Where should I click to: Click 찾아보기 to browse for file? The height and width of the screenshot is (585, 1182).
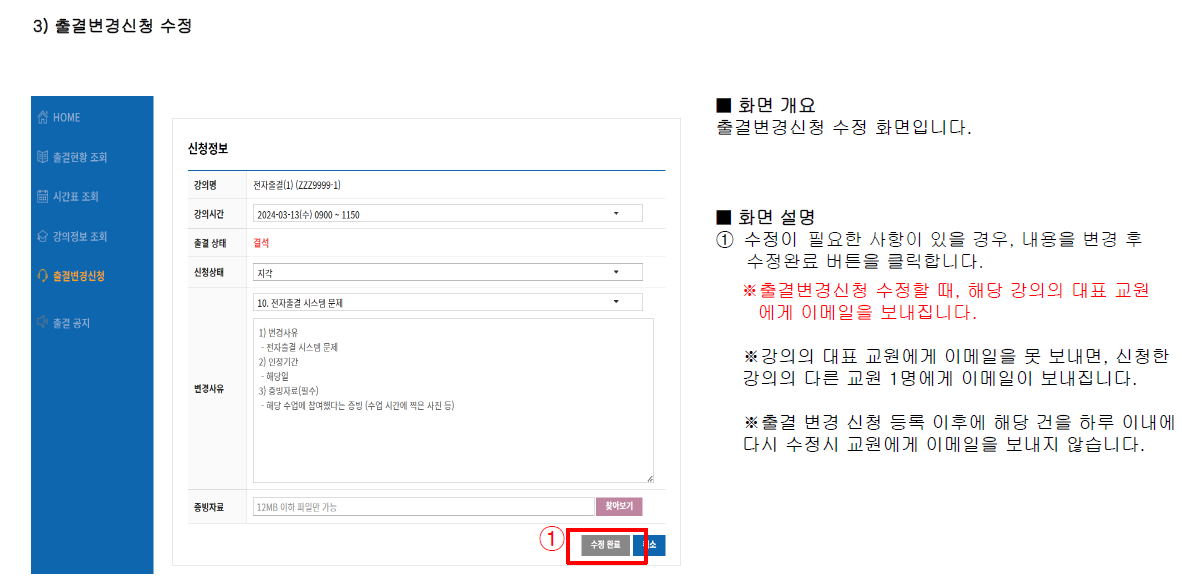tap(619, 507)
